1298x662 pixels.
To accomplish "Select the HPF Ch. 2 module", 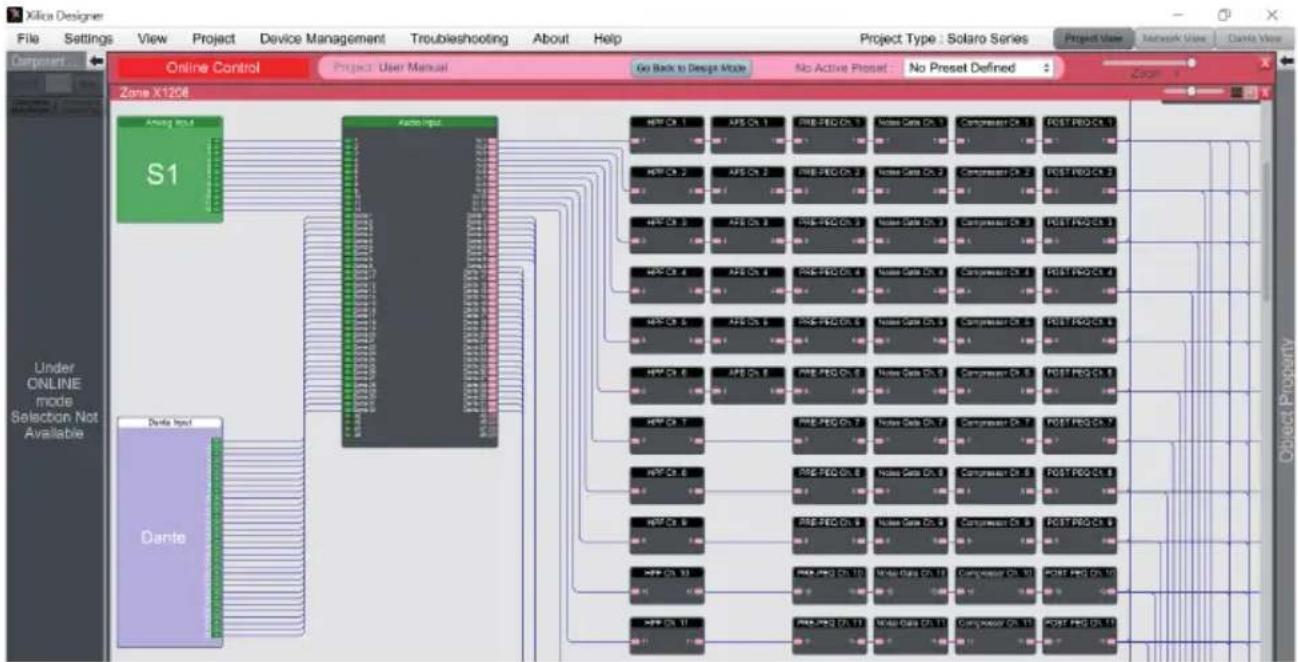I will point(667,184).
